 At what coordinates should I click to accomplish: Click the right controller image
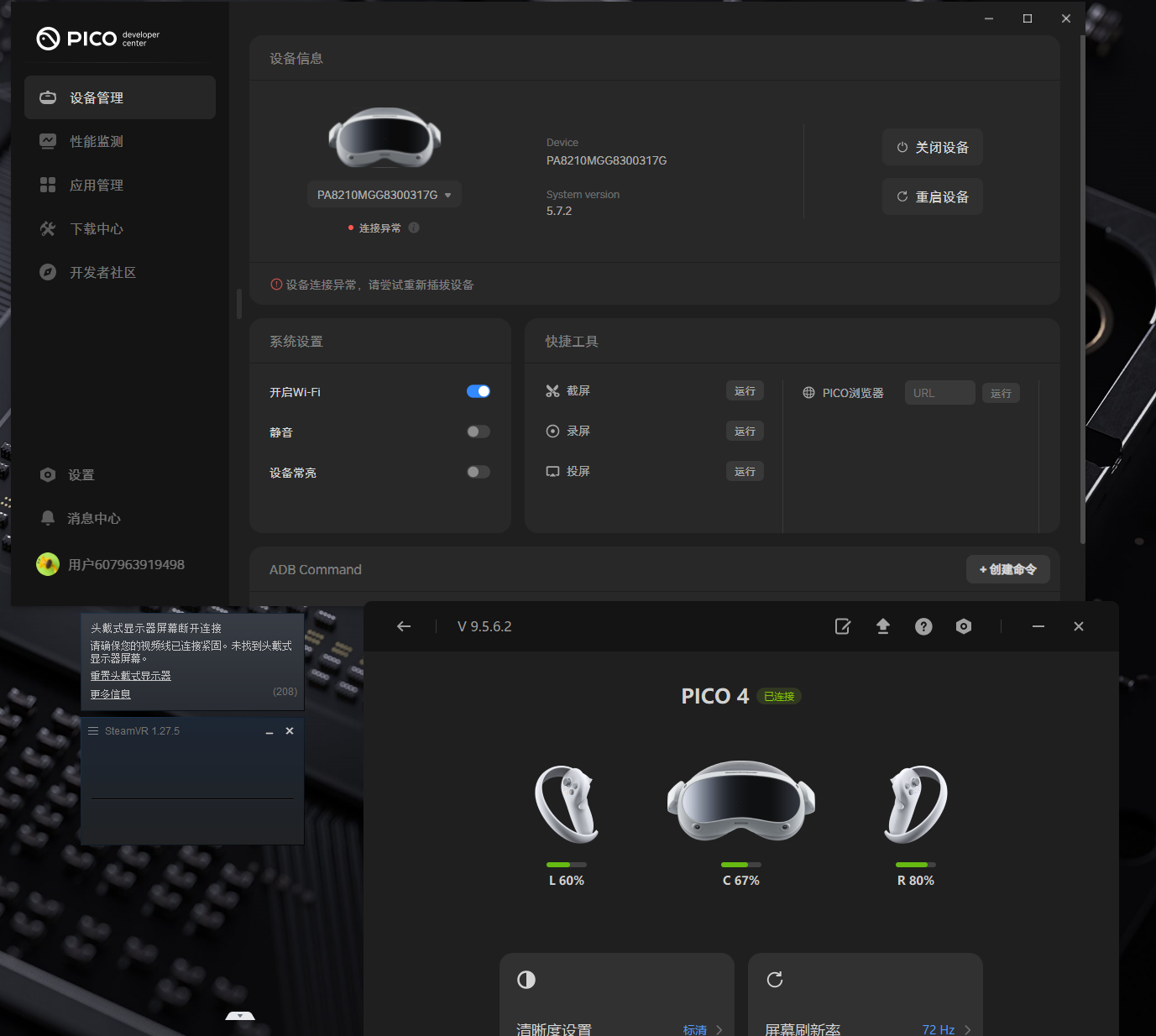coord(916,804)
